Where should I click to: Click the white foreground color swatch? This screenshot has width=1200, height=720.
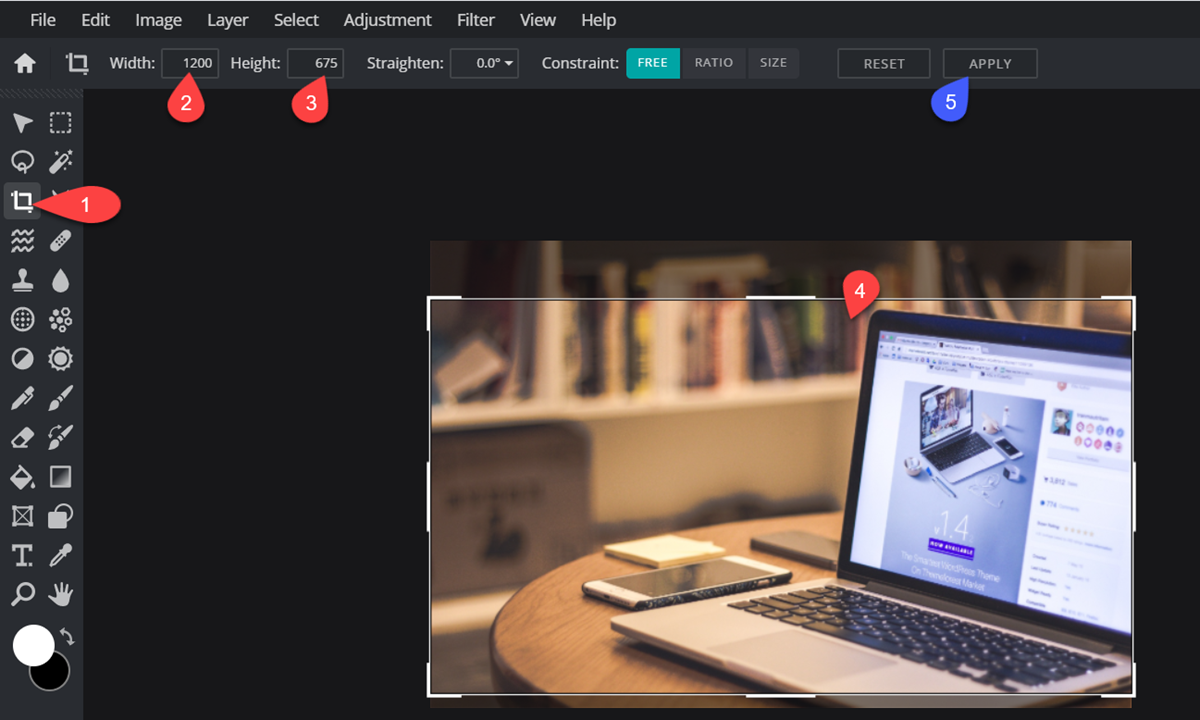pos(33,645)
